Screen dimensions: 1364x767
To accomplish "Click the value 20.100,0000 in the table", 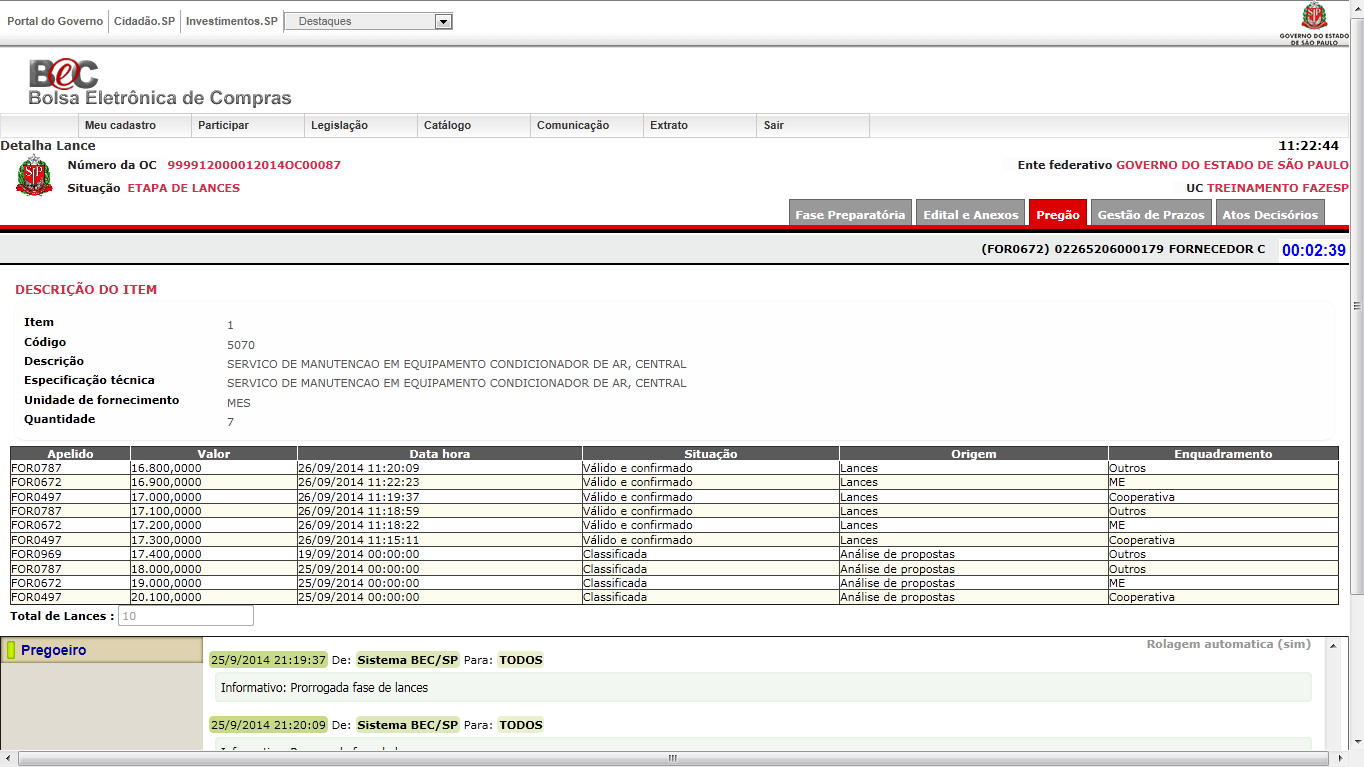I will coord(167,597).
